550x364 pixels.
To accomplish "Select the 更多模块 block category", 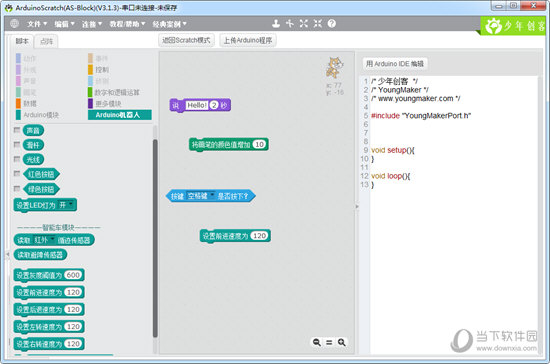I will pyautogui.click(x=105, y=104).
